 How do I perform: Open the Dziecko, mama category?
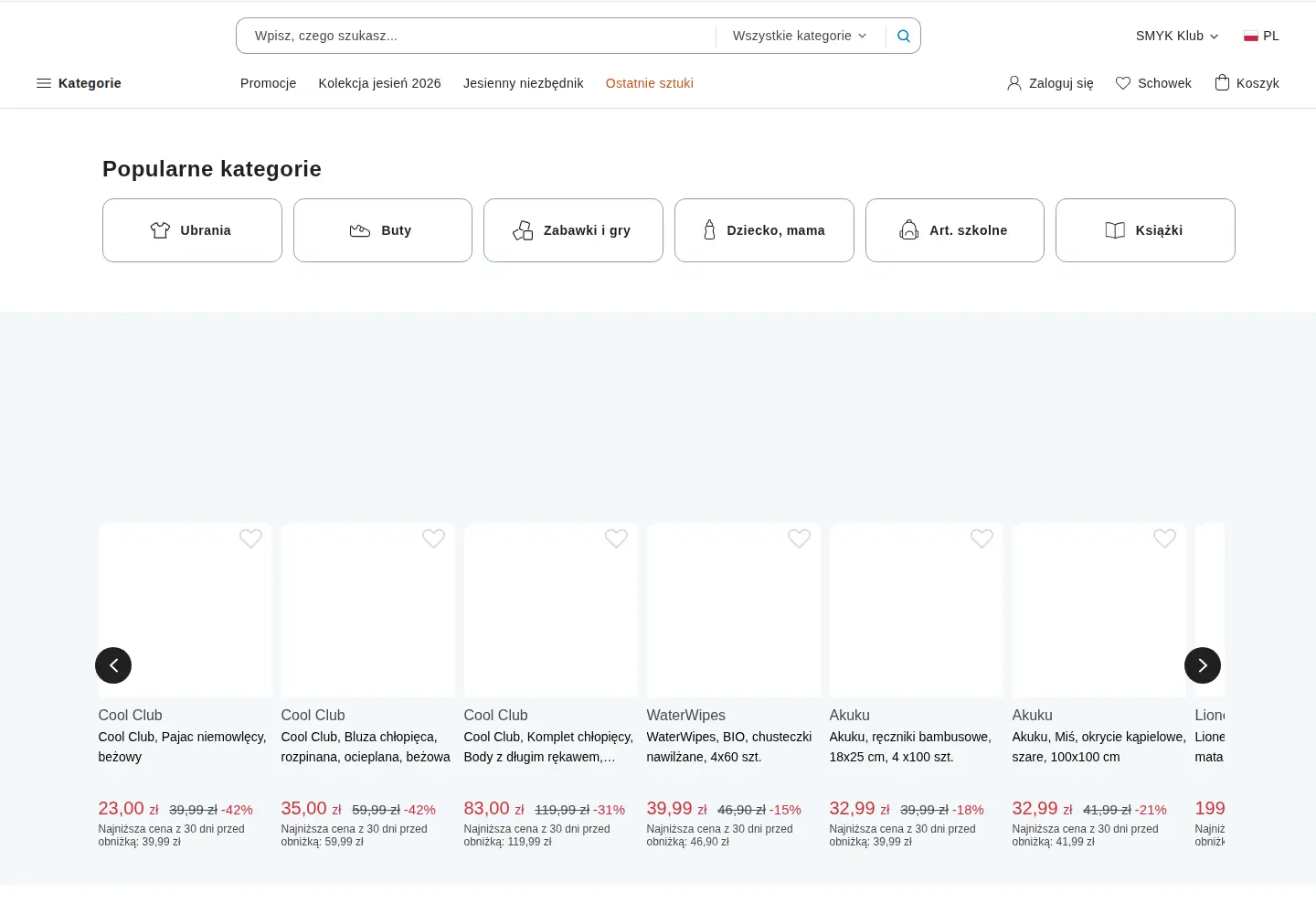(x=764, y=230)
